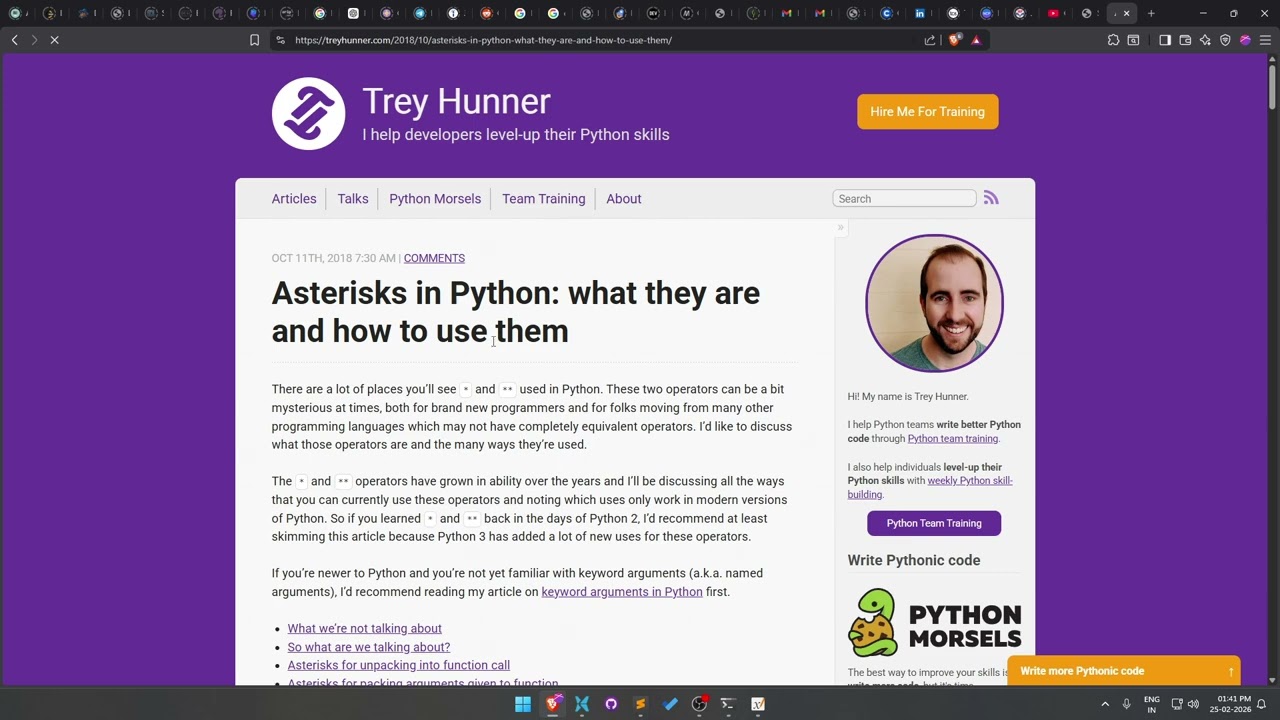Open the browser extensions puzzle icon
Viewport: 1280px width, 720px height.
1113,40
